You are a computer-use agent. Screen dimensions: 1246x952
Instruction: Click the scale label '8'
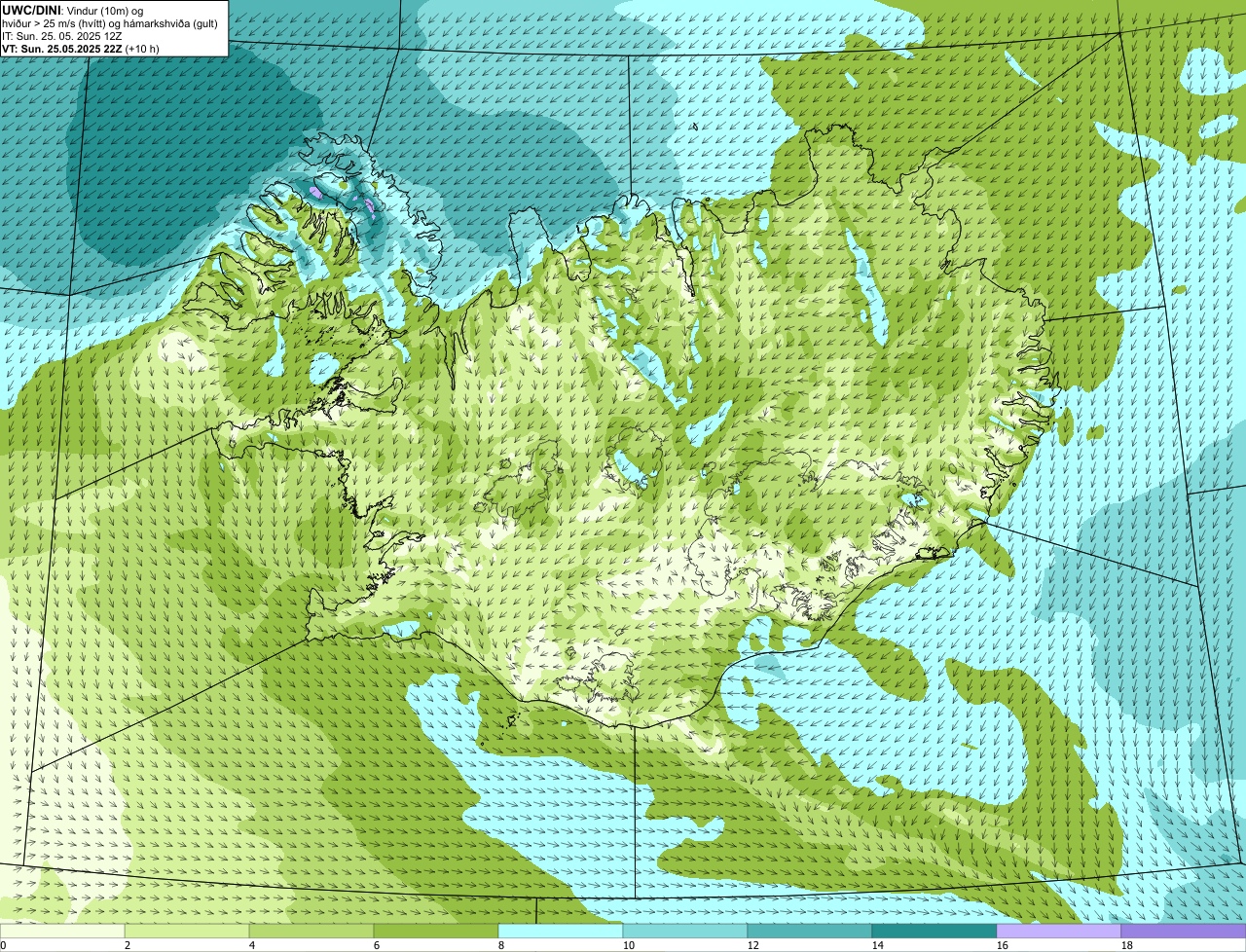[x=501, y=945]
